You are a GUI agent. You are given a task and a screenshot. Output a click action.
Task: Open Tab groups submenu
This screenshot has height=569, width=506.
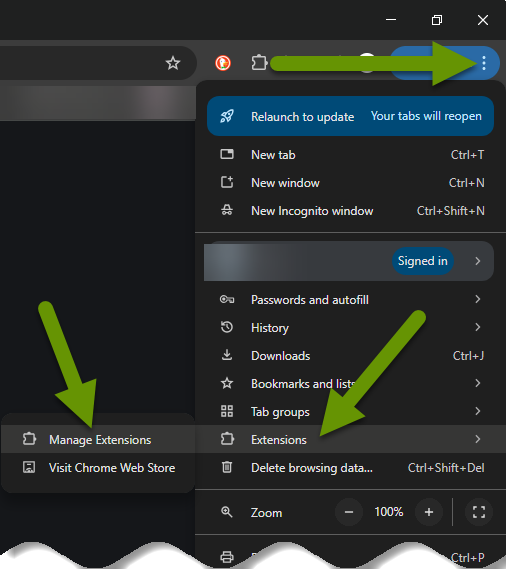point(350,412)
